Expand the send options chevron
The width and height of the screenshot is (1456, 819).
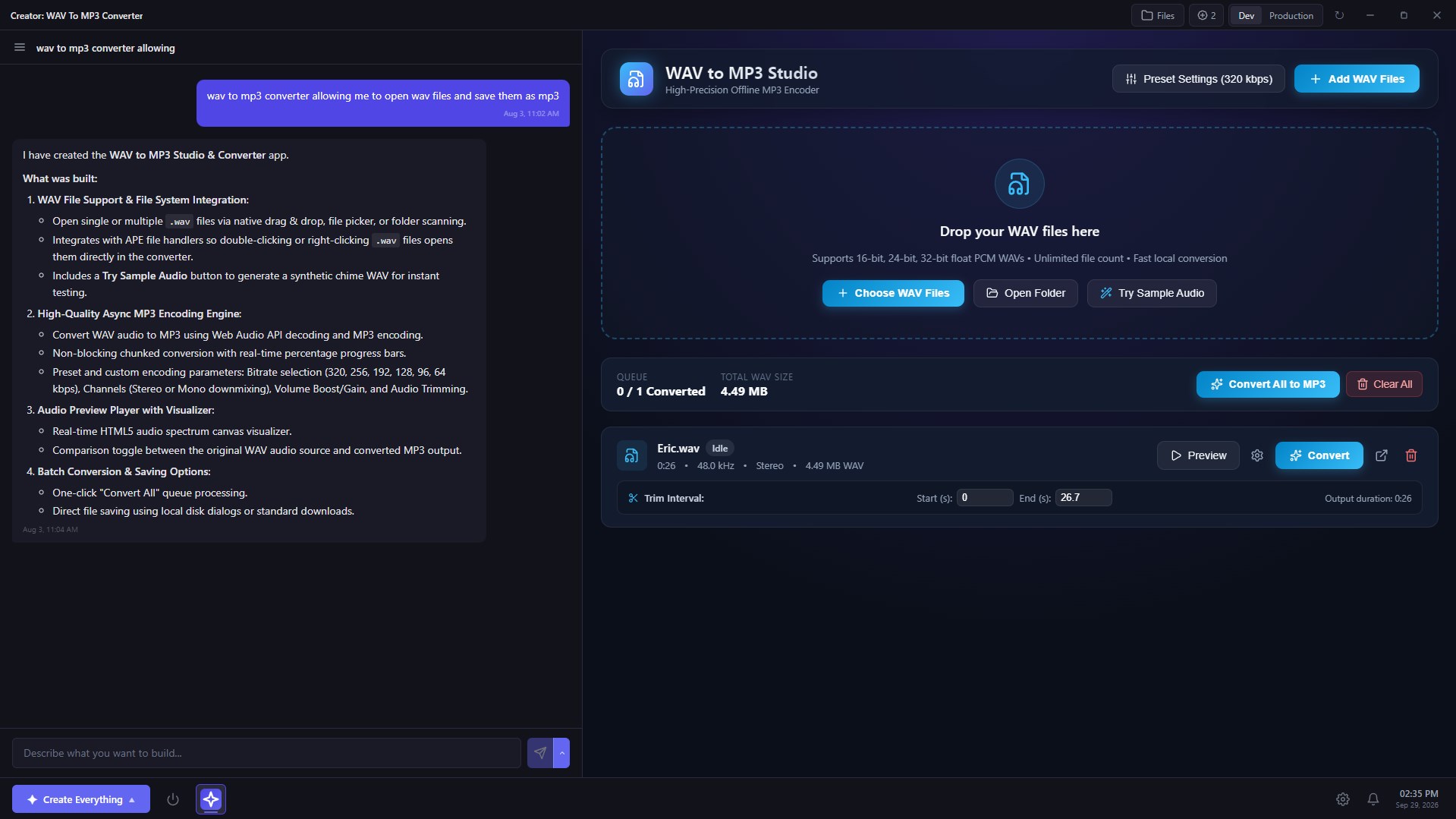click(561, 753)
